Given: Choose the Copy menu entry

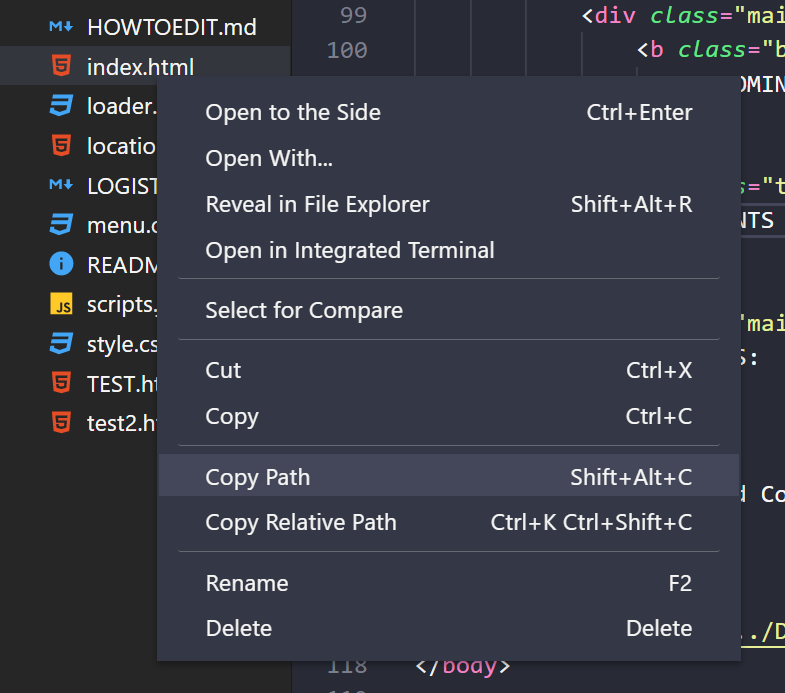Looking at the screenshot, I should tap(449, 416).
